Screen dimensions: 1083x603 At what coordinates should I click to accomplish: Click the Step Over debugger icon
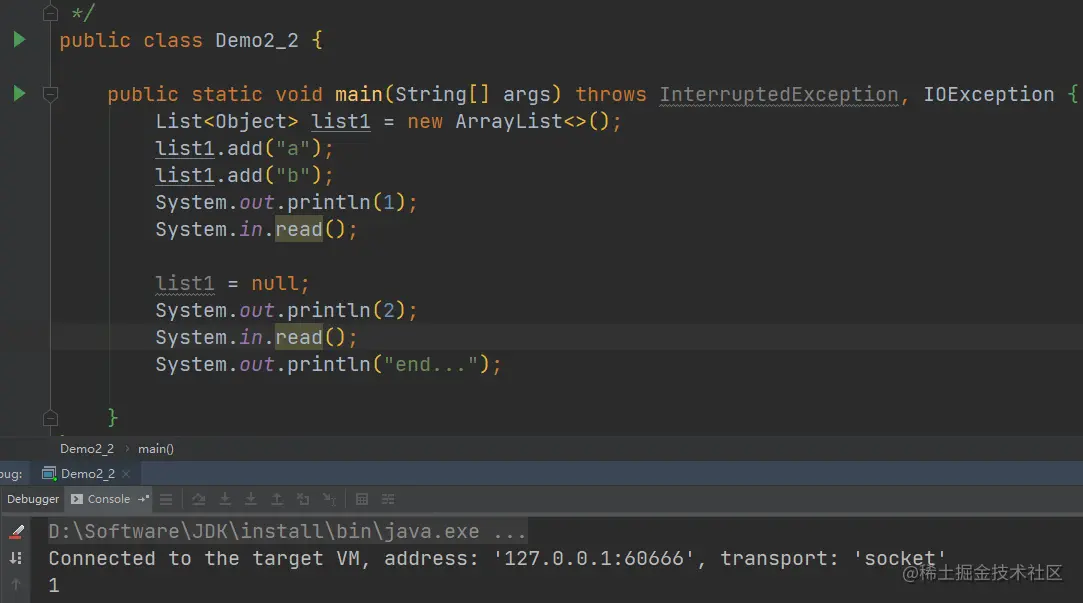point(198,499)
